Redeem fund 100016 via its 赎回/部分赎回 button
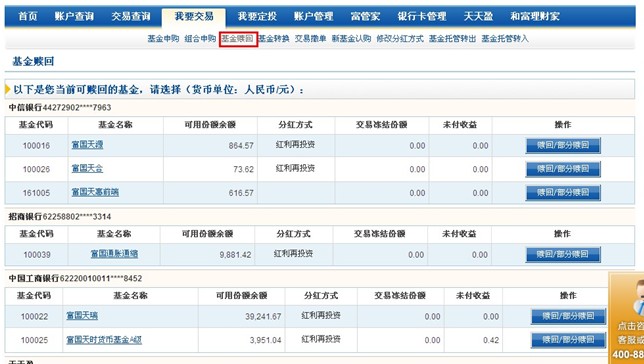The image size is (644, 364). pos(563,145)
